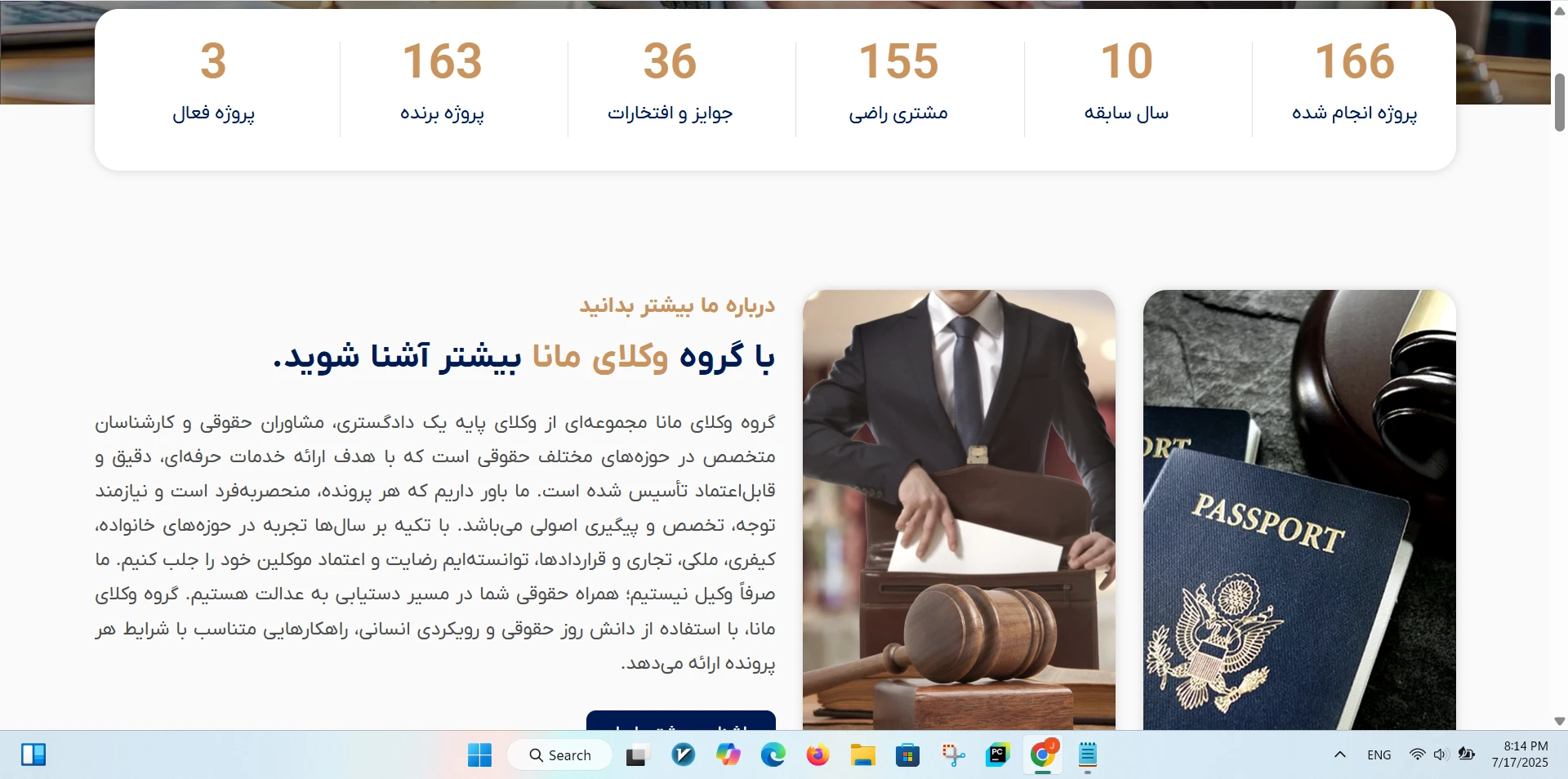This screenshot has height=779, width=1568.
Task: Open Copilot from the taskbar
Action: [728, 755]
